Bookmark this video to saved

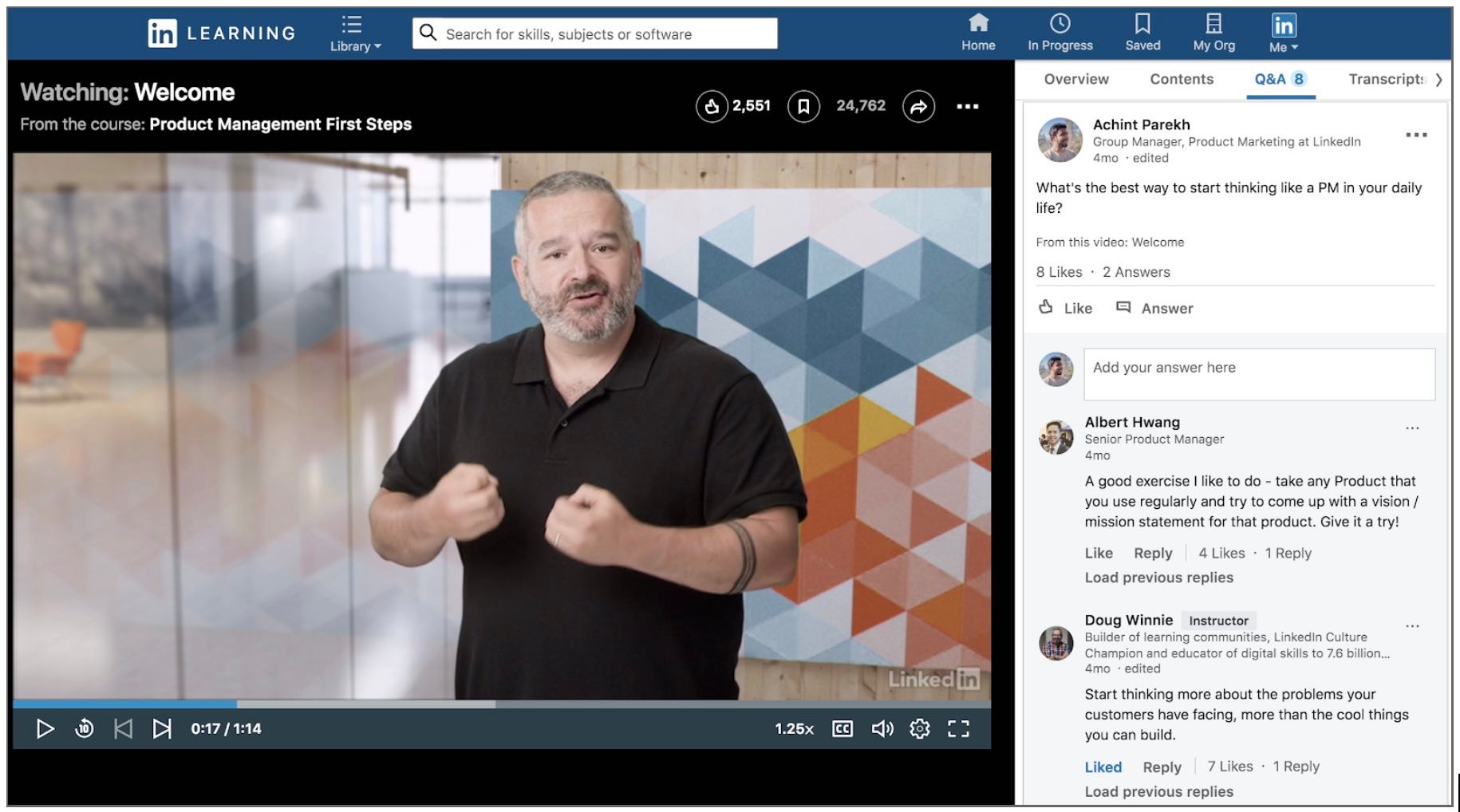click(803, 106)
